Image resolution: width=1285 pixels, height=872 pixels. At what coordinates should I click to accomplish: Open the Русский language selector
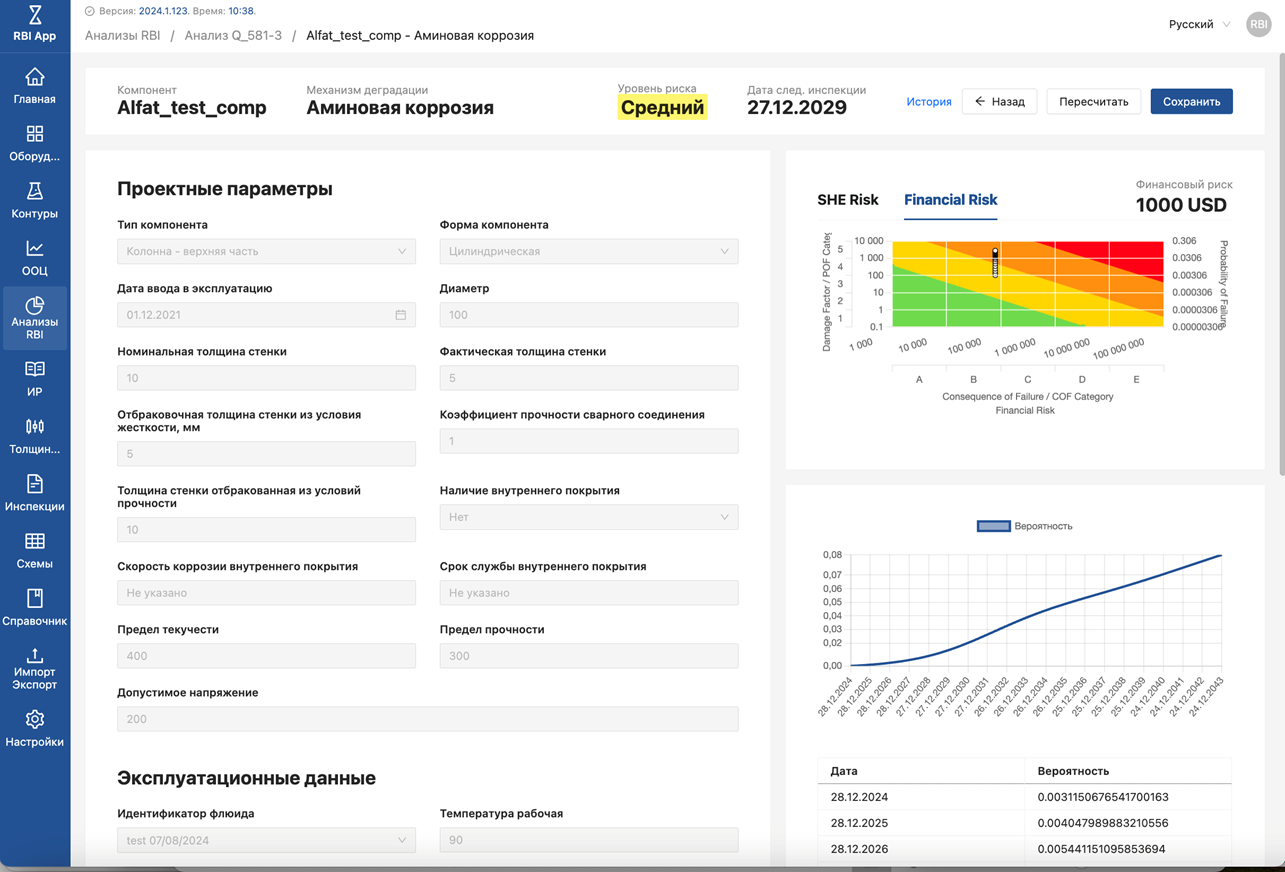tap(1199, 24)
